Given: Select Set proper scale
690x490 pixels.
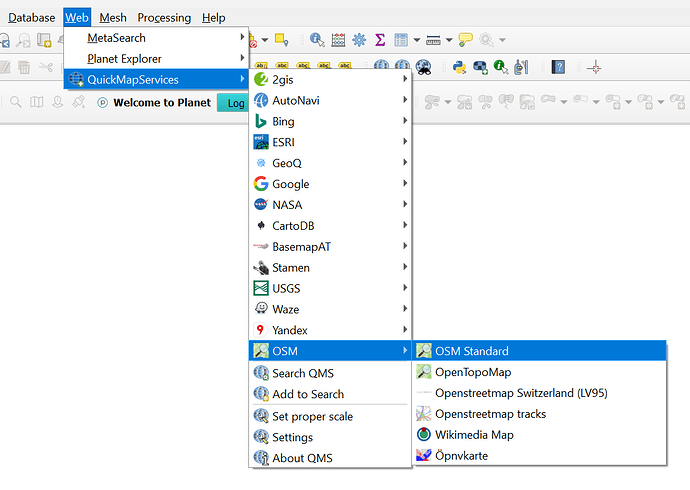Looking at the screenshot, I should coord(330,416).
